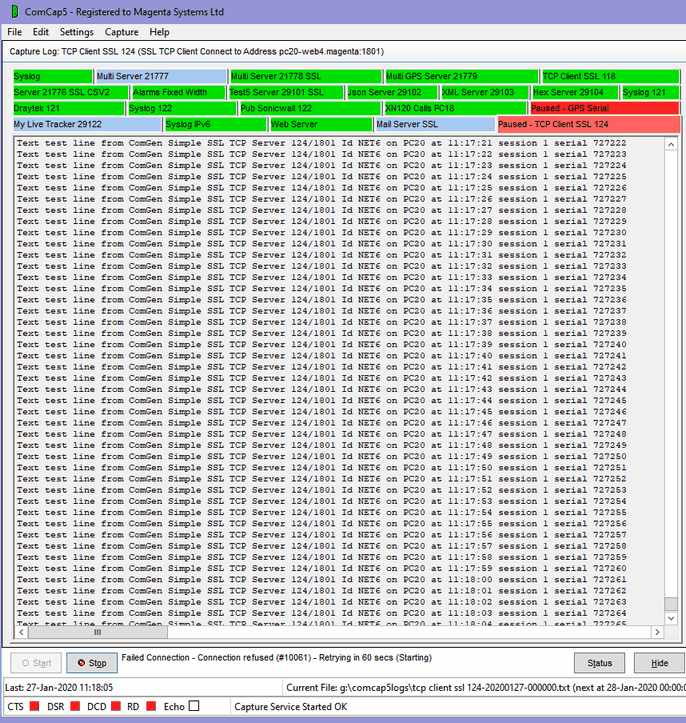The image size is (686, 723).
Task: Click the Status button
Action: (600, 663)
